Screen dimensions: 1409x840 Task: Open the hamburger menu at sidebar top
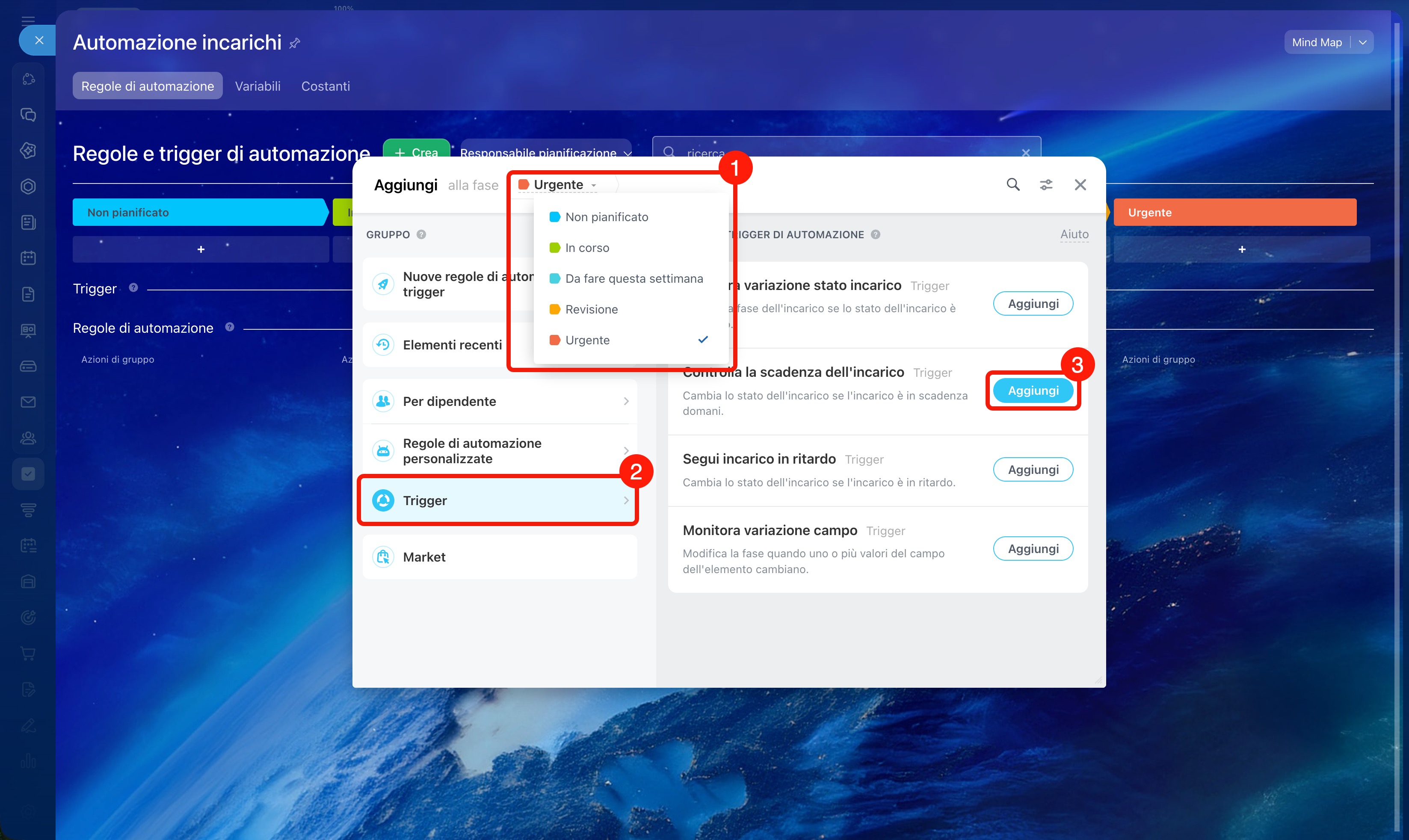point(28,21)
